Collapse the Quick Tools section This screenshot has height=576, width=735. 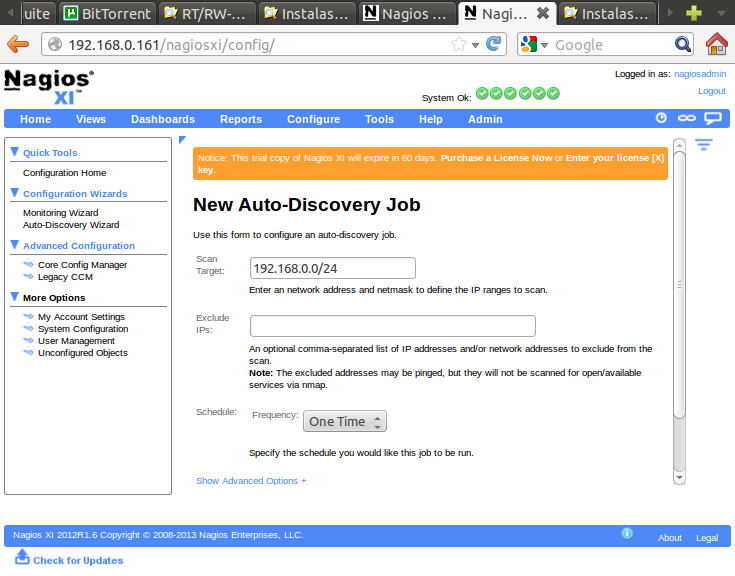click(x=15, y=152)
